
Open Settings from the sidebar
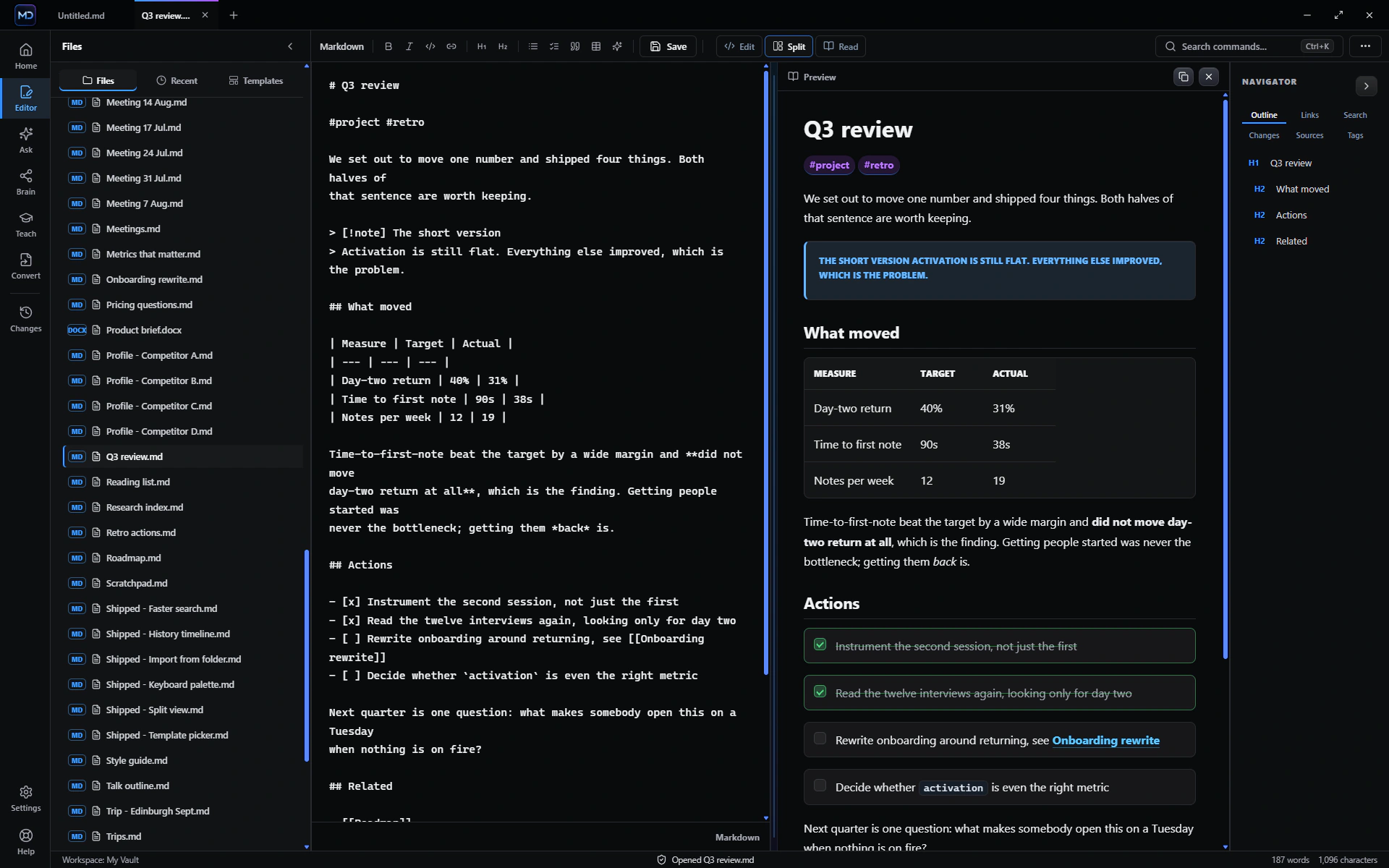click(x=26, y=798)
